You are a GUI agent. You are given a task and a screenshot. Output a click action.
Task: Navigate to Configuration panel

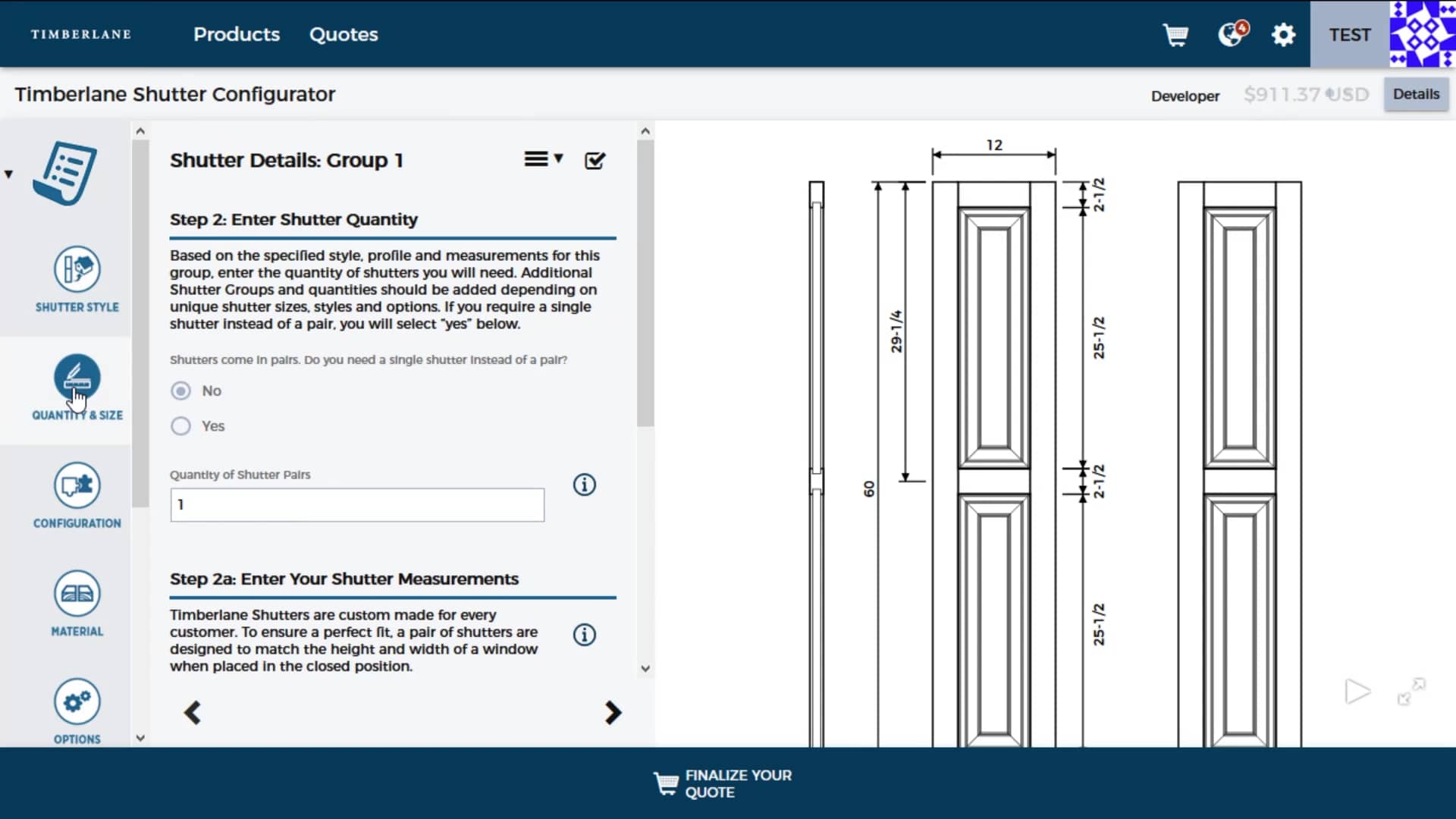click(77, 495)
